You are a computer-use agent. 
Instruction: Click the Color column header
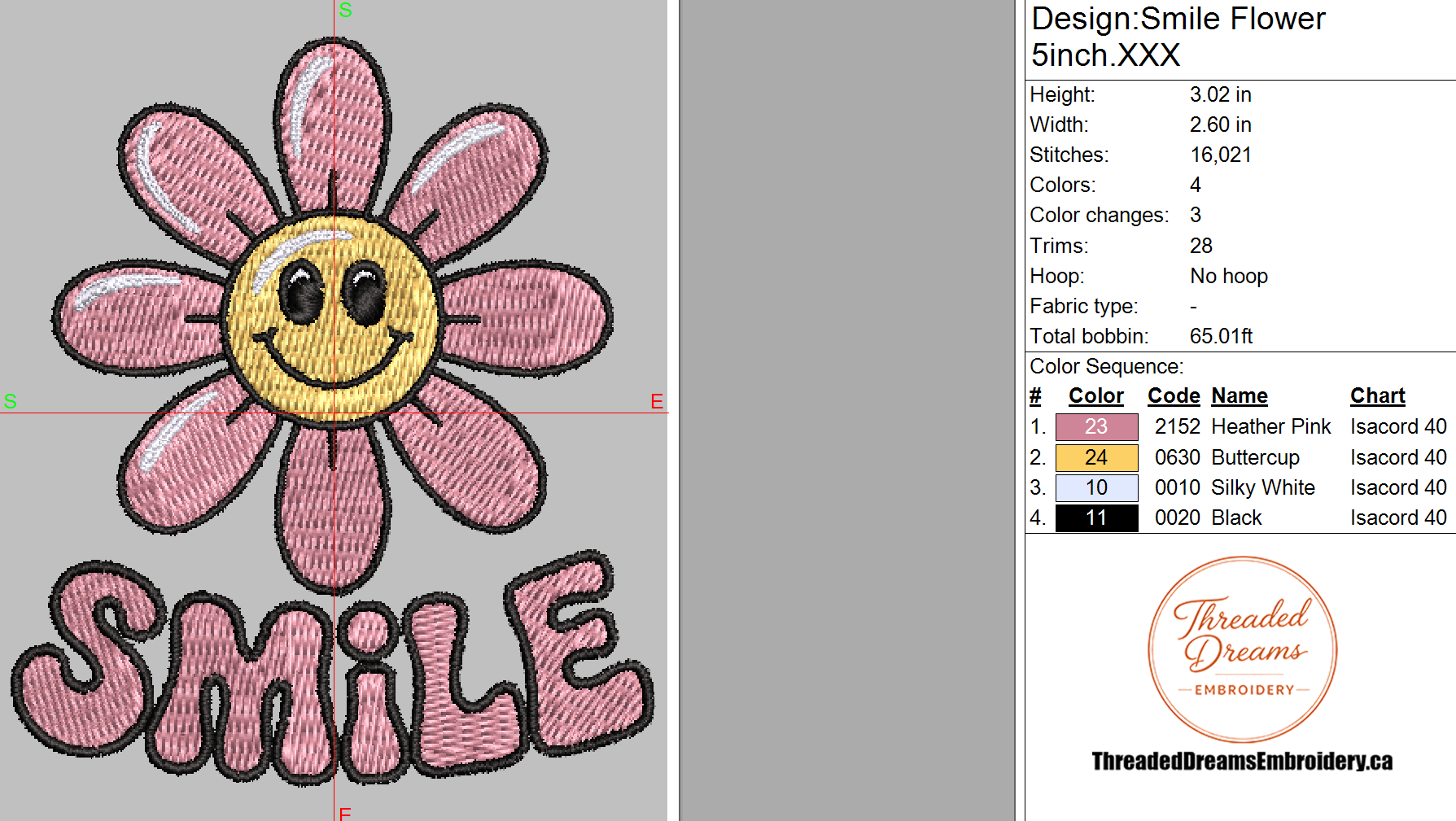click(1095, 395)
